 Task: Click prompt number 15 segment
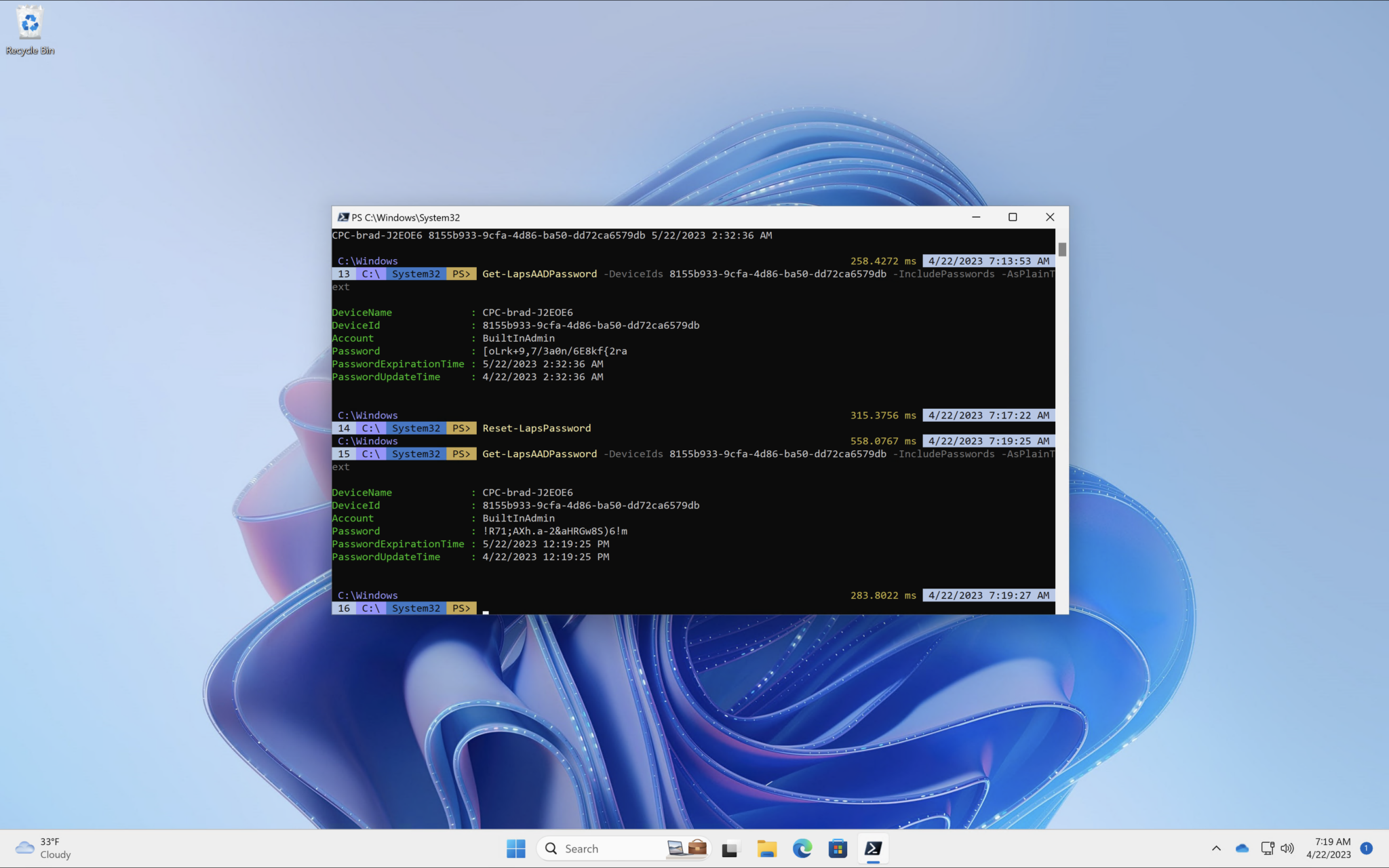click(344, 454)
